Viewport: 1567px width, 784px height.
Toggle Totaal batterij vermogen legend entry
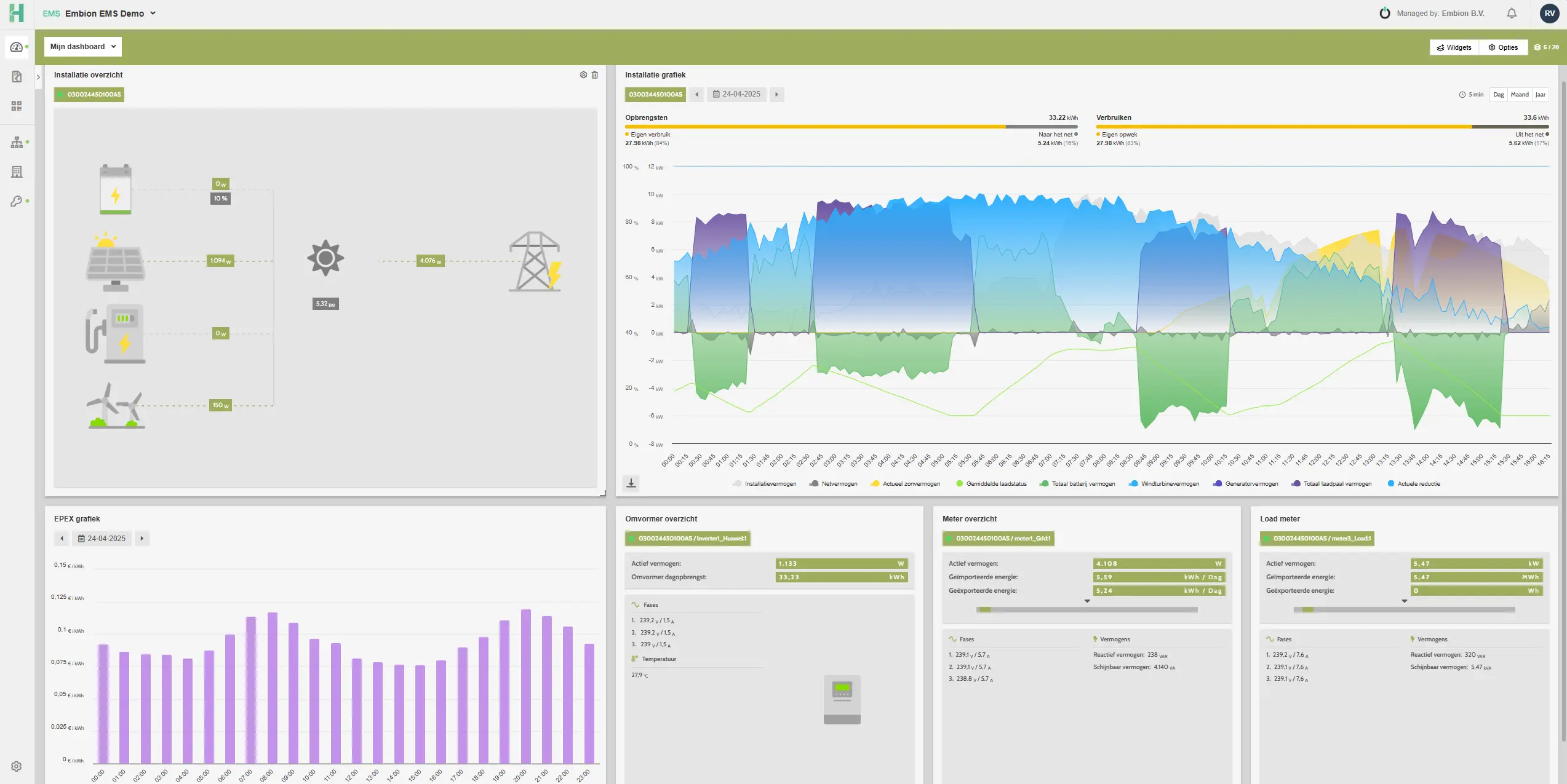coord(1077,484)
